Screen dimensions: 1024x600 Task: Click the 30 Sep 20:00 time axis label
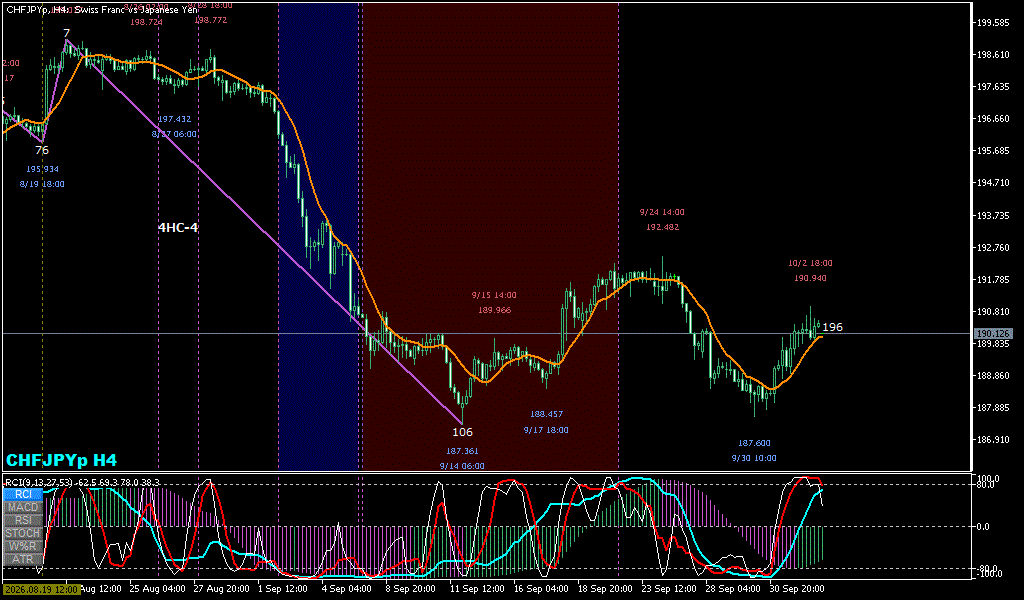[x=797, y=589]
